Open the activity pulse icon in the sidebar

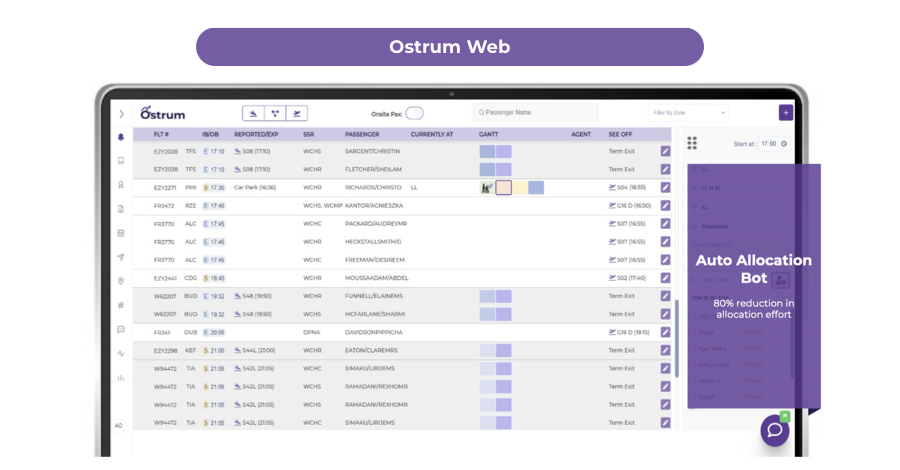(x=121, y=354)
